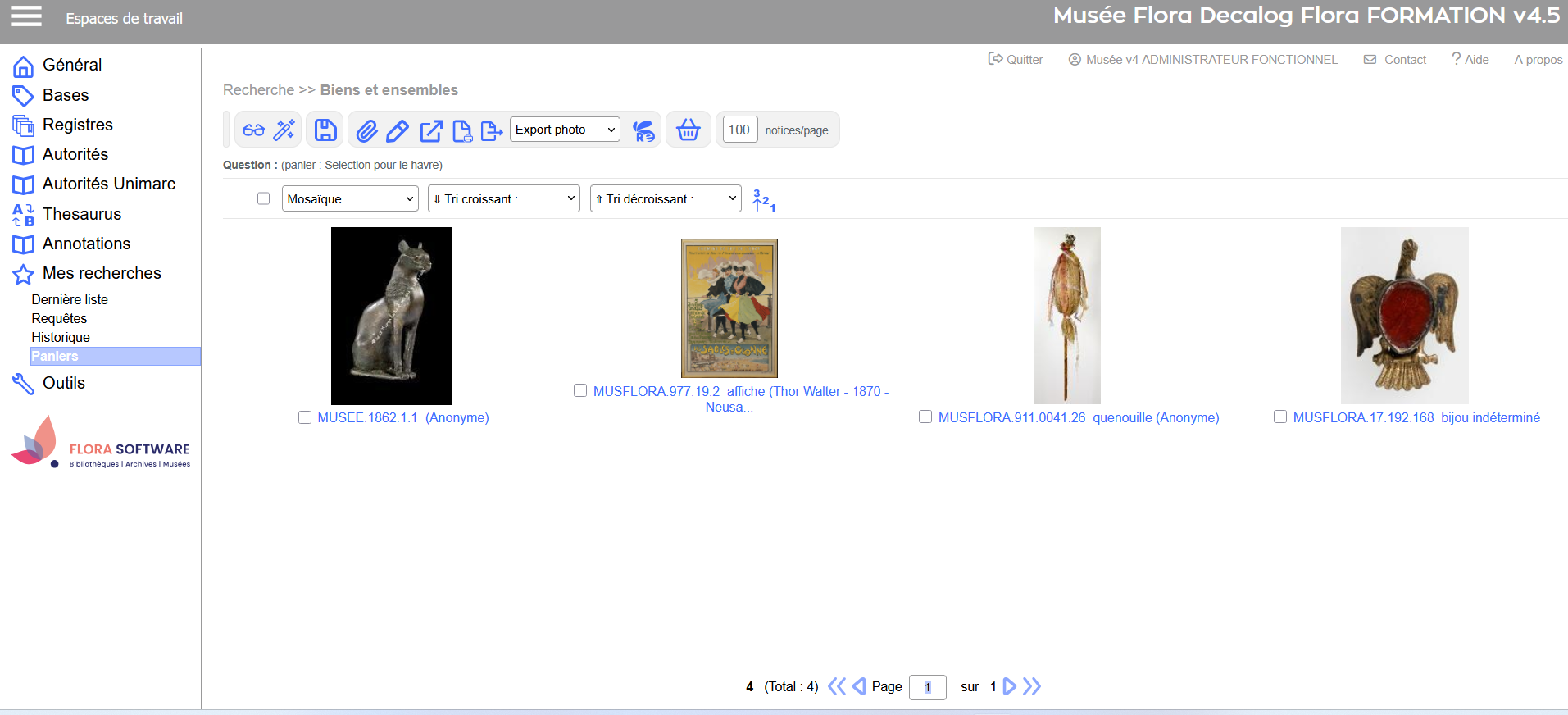Viewport: 1568px width, 715px height.
Task: Check the box for MUSEE.1862.1.1
Action: pyautogui.click(x=305, y=417)
